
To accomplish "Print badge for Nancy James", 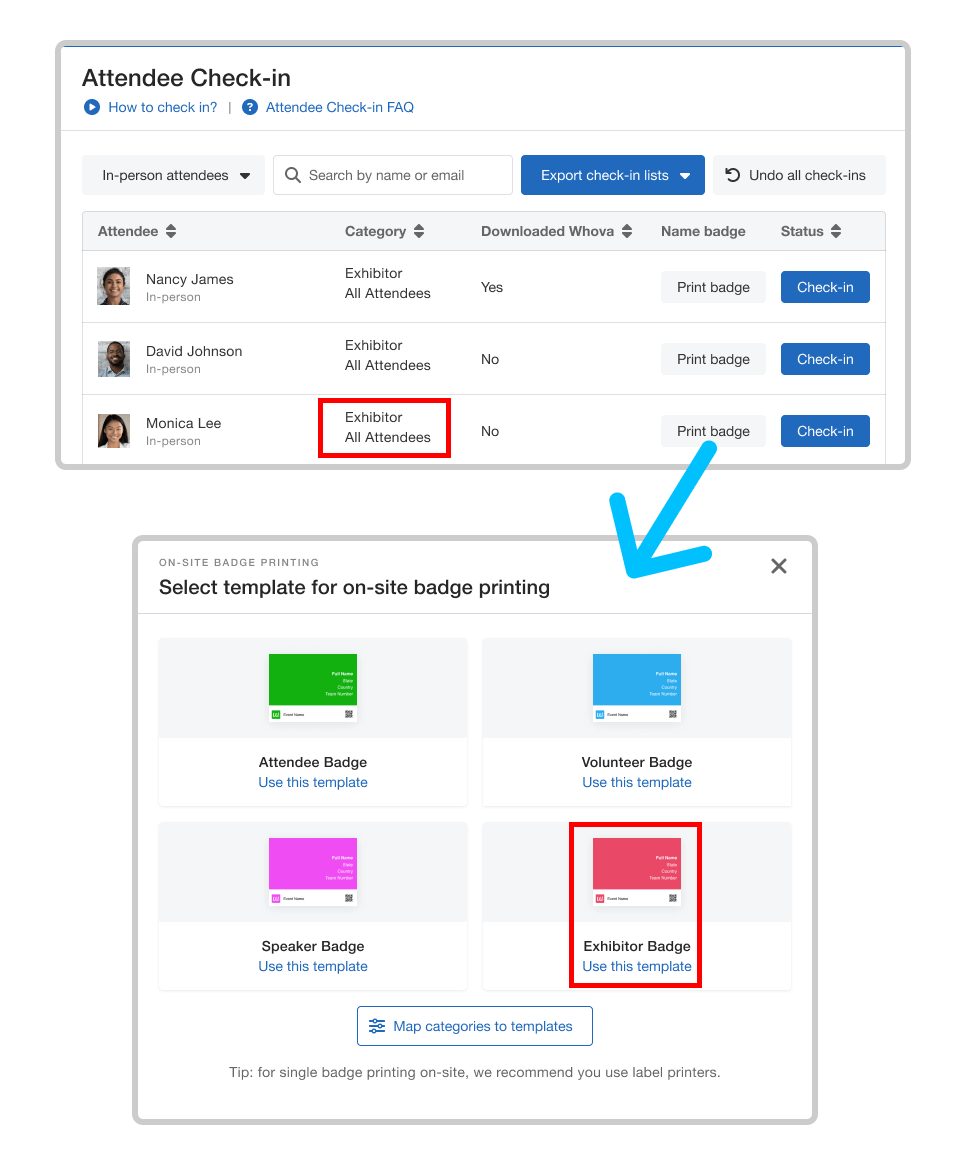I will (713, 287).
